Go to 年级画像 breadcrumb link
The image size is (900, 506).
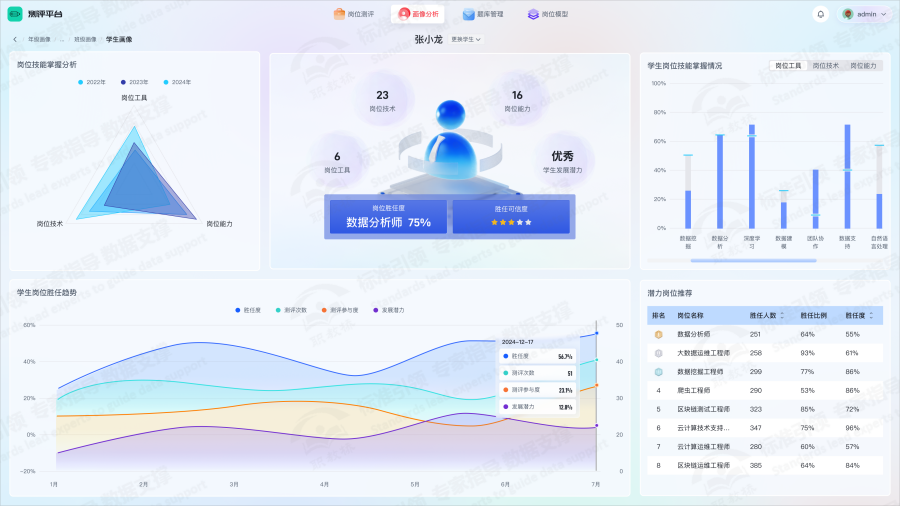click(x=38, y=39)
